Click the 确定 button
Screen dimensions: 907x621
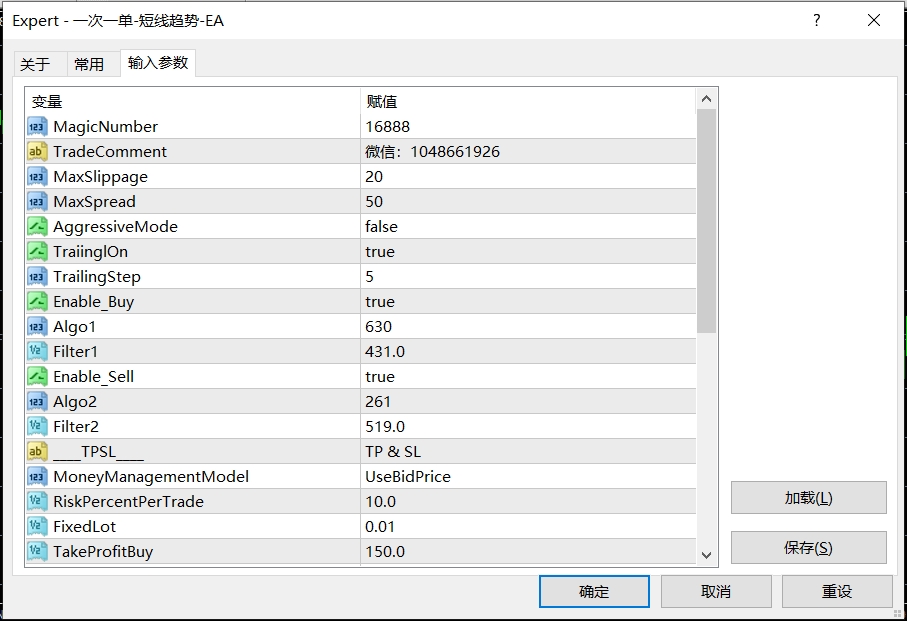click(x=594, y=591)
